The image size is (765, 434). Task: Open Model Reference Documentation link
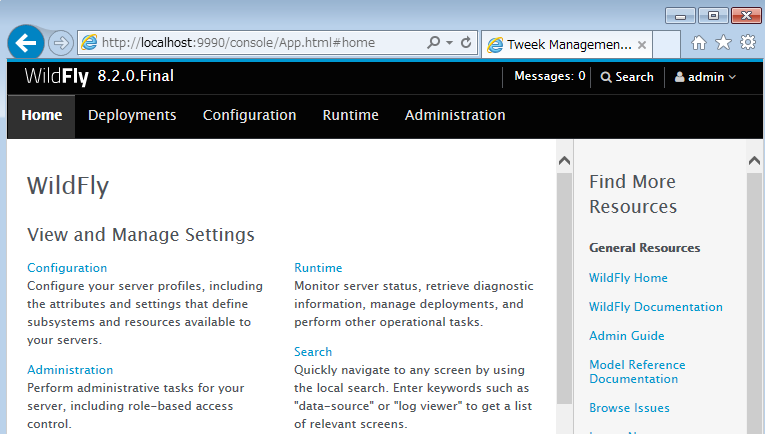[x=637, y=372]
